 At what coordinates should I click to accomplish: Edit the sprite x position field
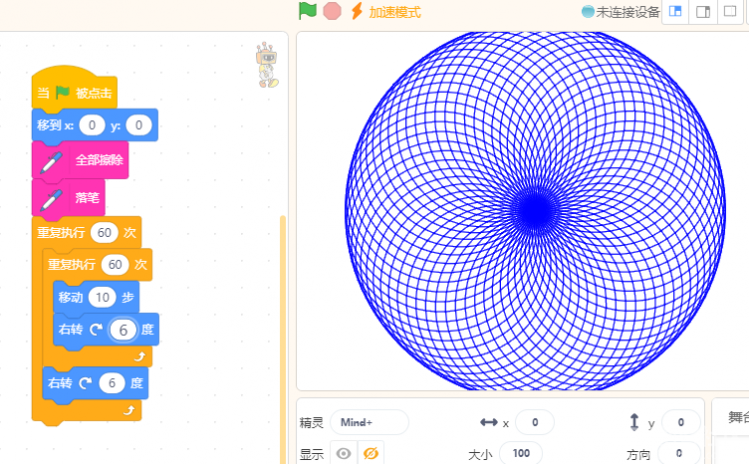(x=535, y=422)
